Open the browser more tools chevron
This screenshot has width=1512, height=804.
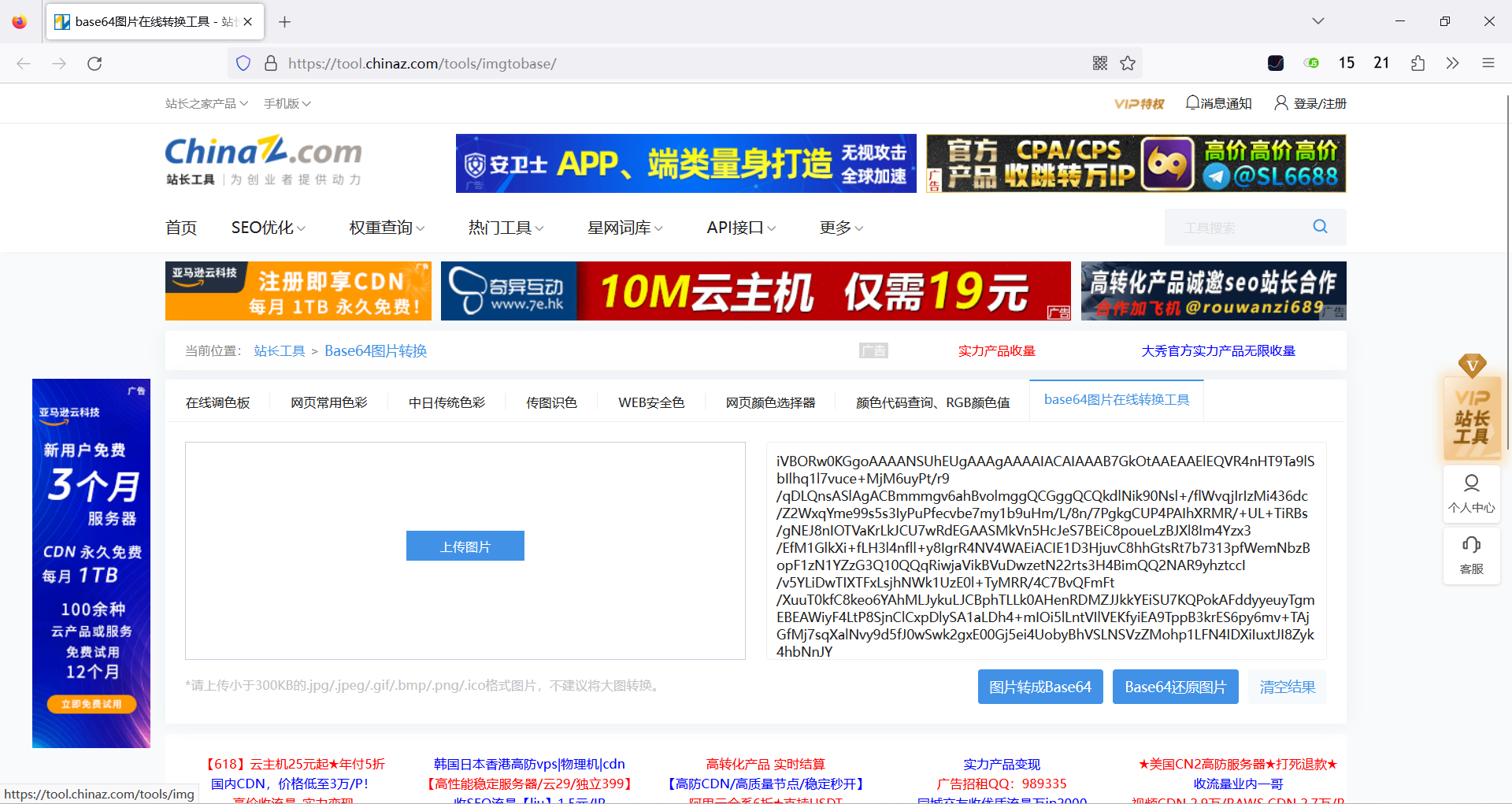(1452, 63)
